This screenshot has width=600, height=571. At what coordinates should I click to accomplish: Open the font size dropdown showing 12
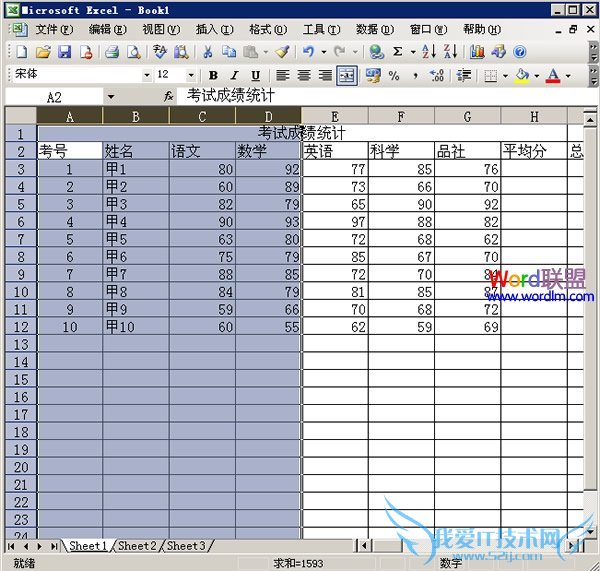191,76
